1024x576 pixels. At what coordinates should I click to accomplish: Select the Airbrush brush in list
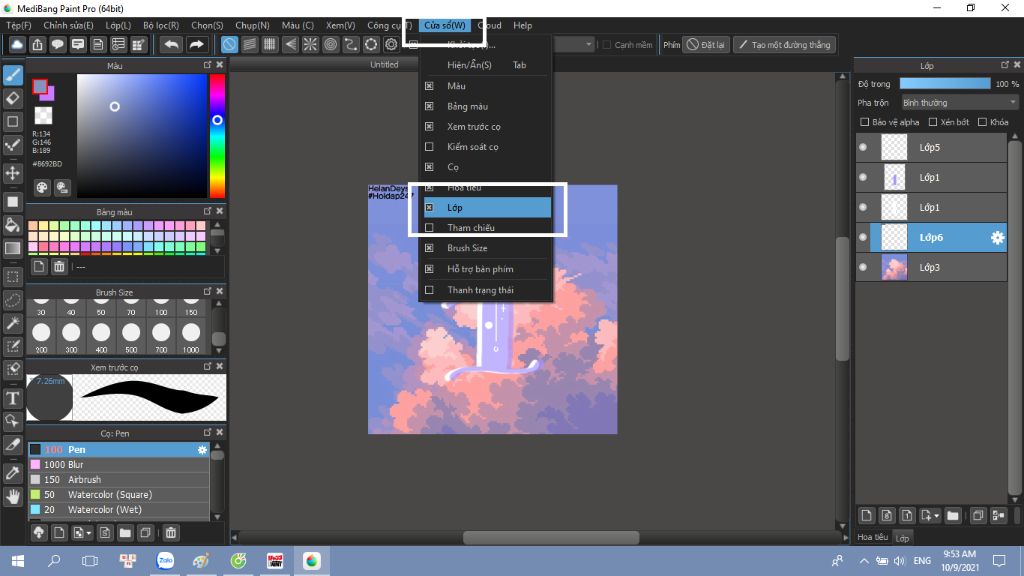[x=118, y=479]
